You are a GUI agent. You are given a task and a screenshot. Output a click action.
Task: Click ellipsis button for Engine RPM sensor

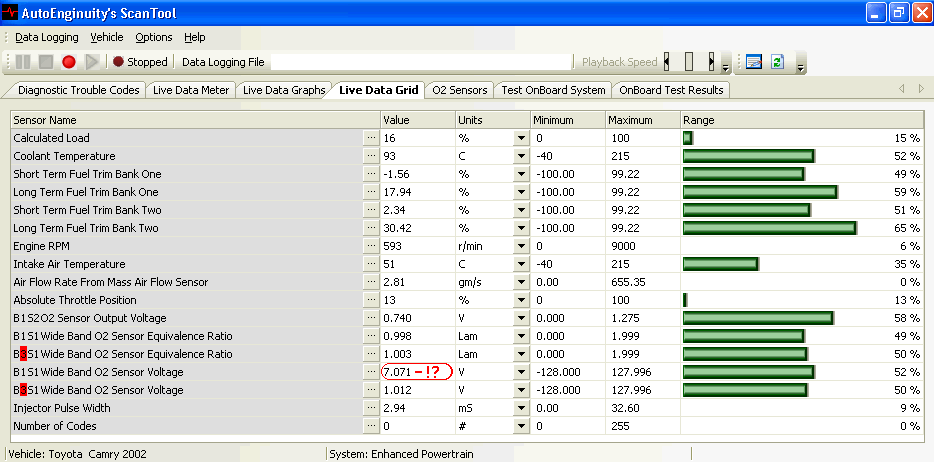click(371, 246)
